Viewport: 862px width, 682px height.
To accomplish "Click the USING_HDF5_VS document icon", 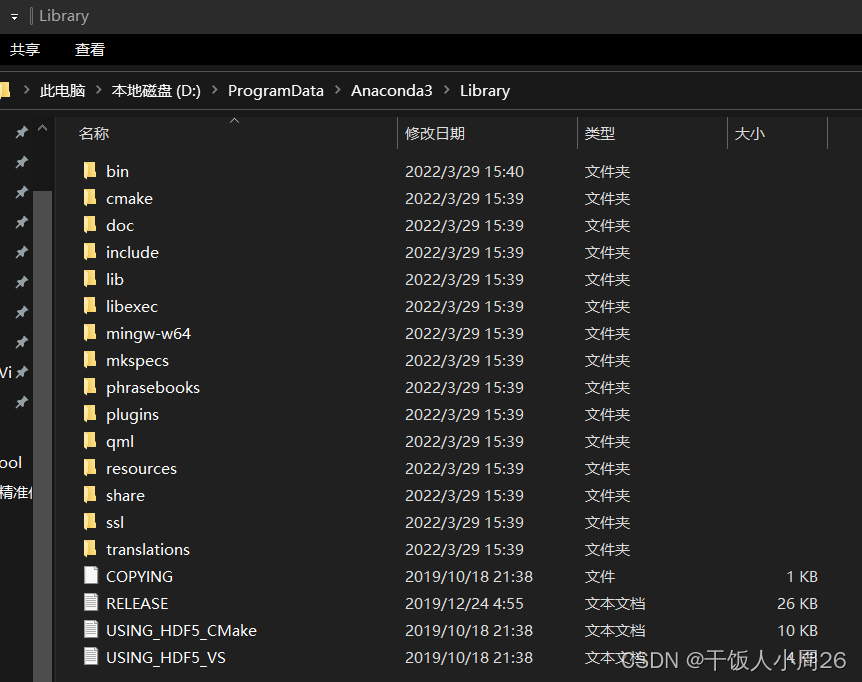I will (91, 656).
